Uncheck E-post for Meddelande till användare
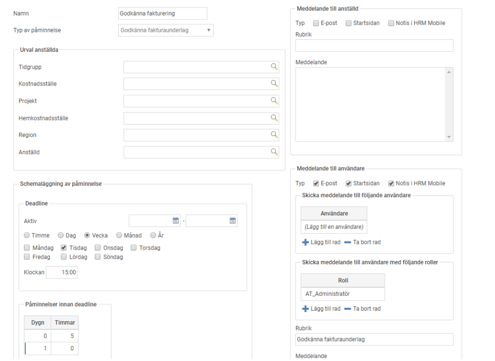Image resolution: width=495 pixels, height=361 pixels. coord(316,183)
